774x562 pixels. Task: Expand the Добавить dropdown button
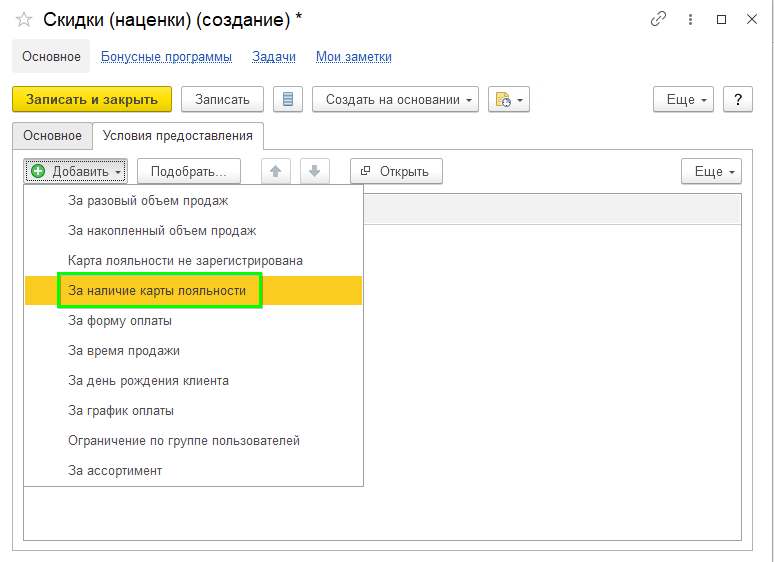76,171
